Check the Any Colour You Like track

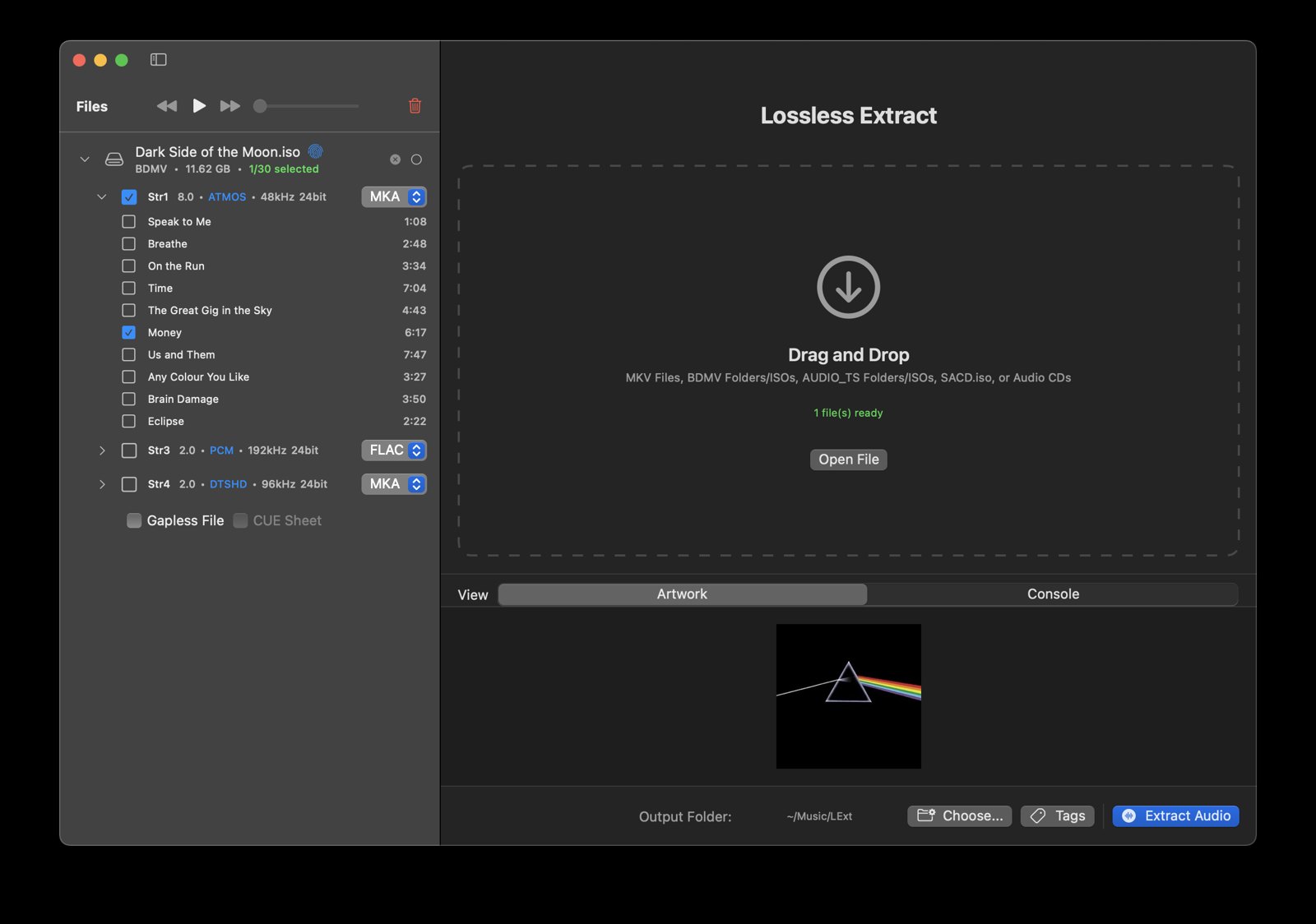tap(129, 377)
